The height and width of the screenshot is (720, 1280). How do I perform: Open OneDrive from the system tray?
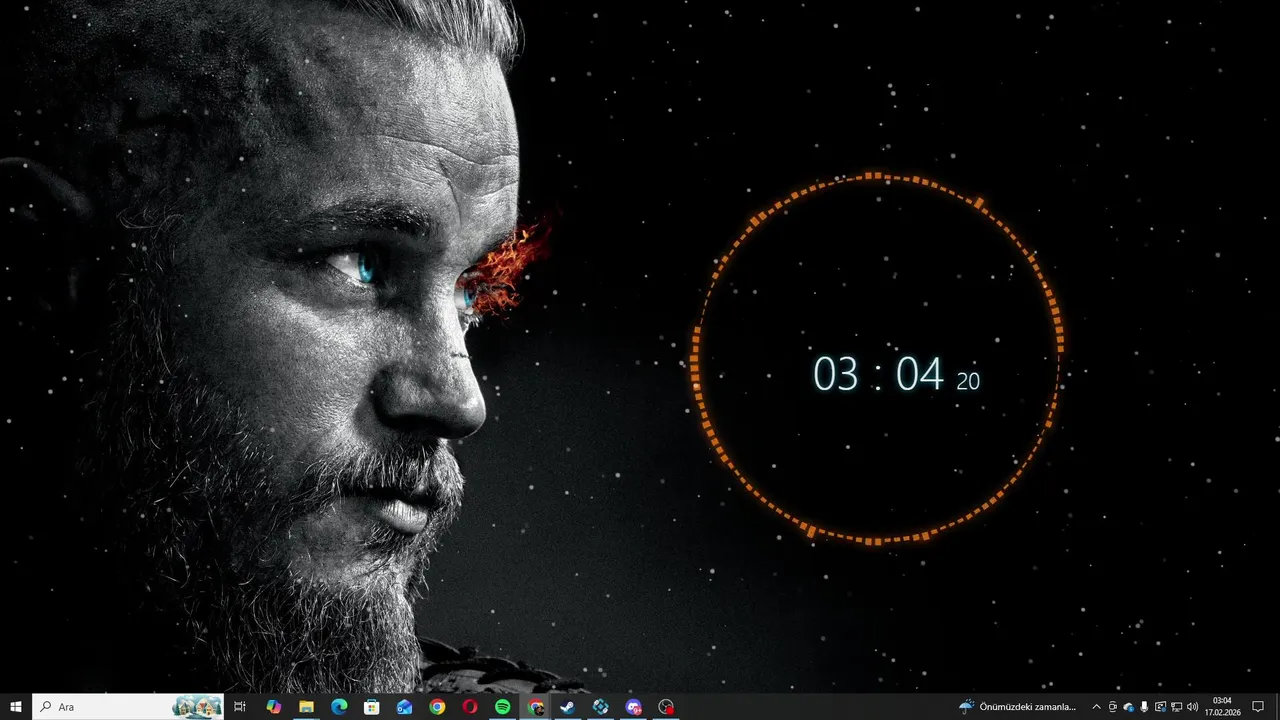[x=1129, y=707]
